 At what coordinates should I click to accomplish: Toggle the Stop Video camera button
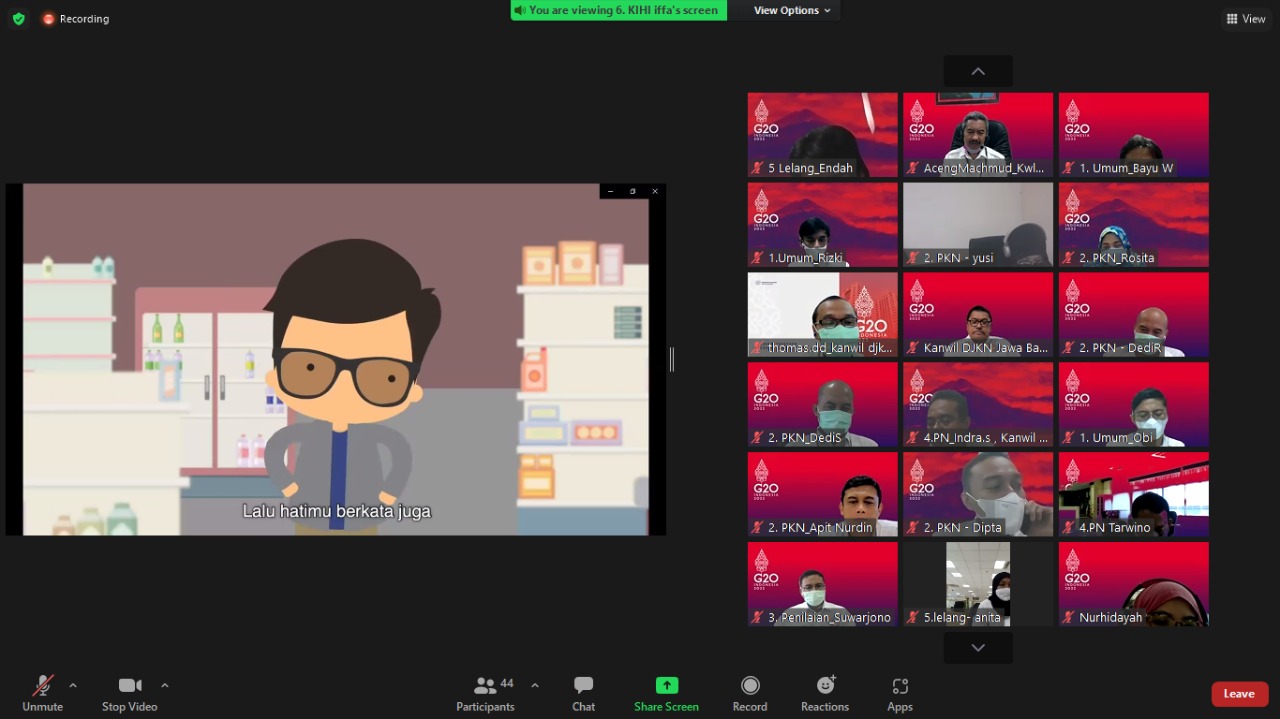pos(129,686)
